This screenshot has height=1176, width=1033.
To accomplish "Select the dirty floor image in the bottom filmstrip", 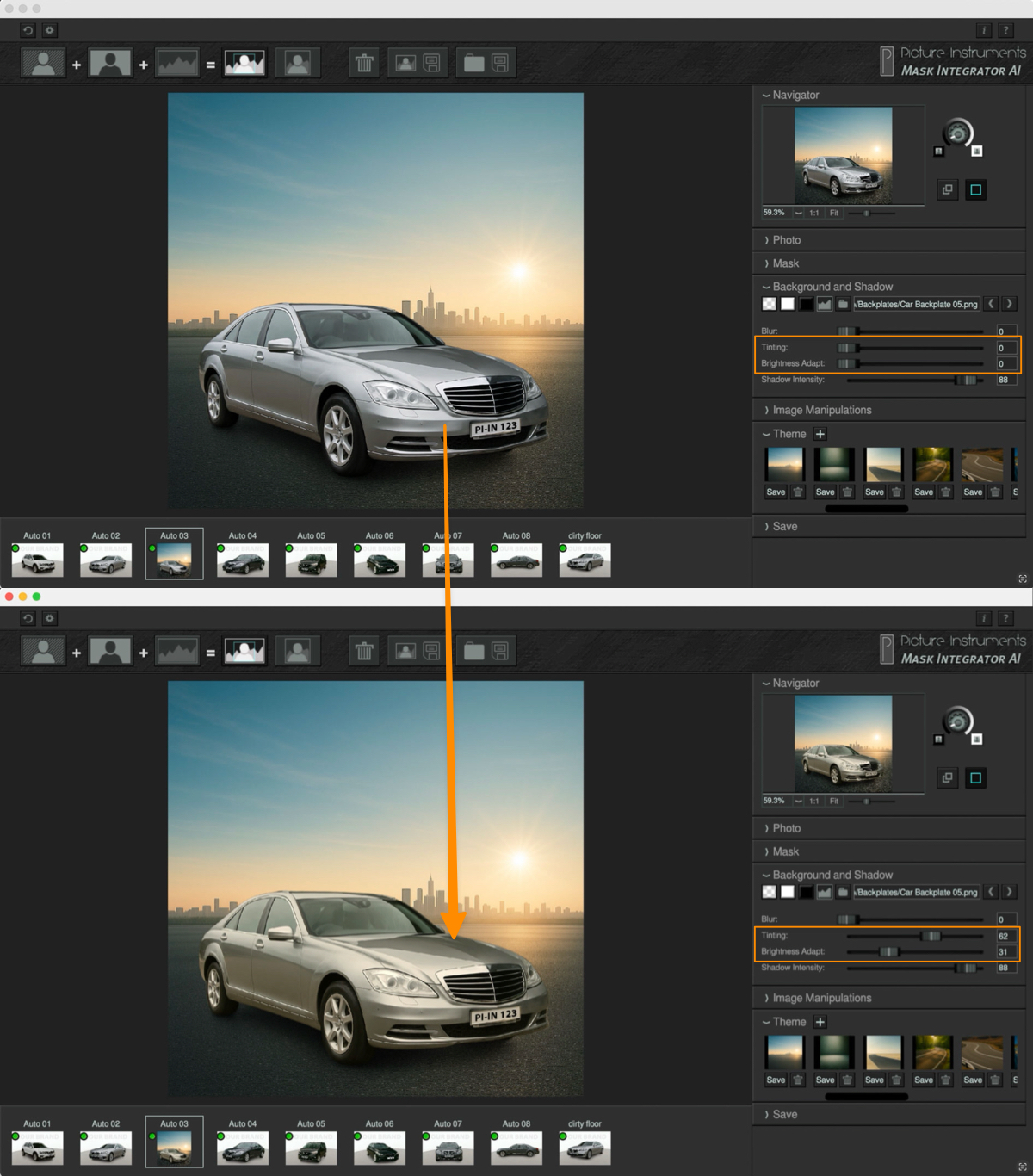I will click(585, 1148).
